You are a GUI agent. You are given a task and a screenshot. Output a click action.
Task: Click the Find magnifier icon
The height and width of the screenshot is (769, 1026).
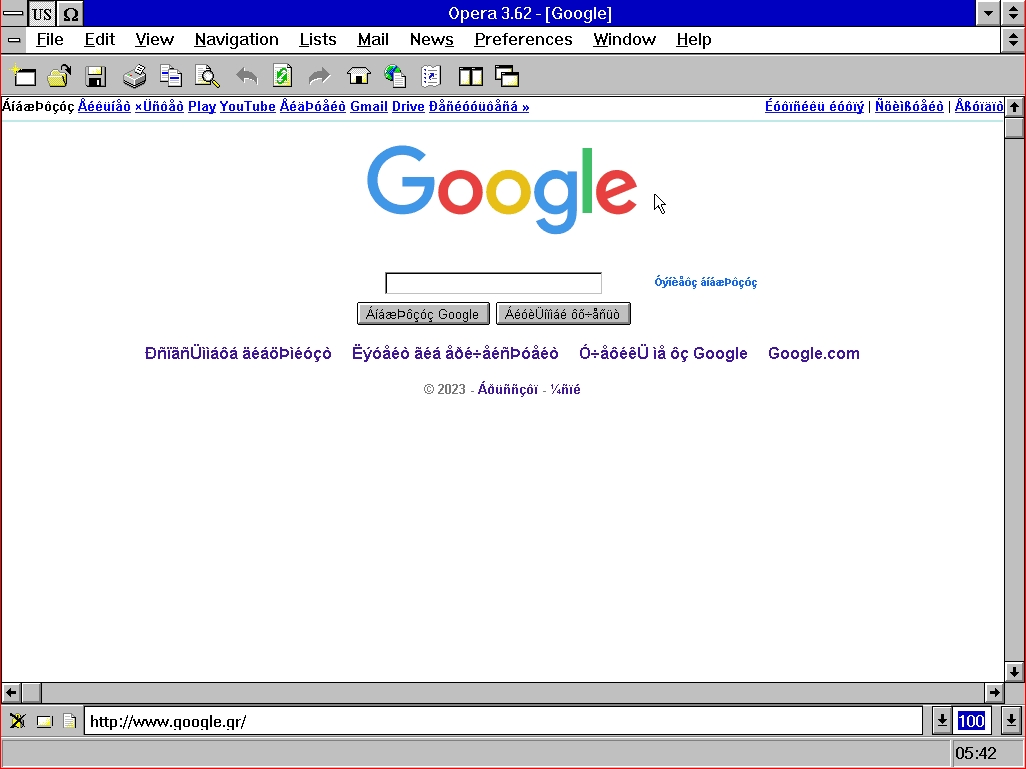click(x=207, y=77)
